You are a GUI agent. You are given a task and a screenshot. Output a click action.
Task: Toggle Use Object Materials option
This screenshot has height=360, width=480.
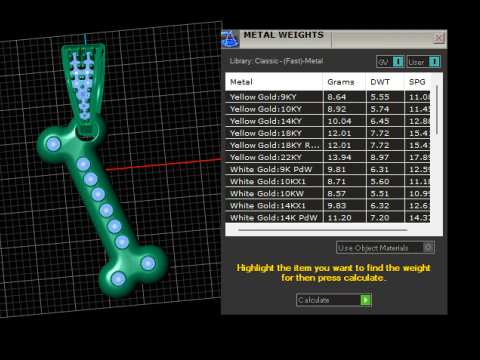pos(385,248)
